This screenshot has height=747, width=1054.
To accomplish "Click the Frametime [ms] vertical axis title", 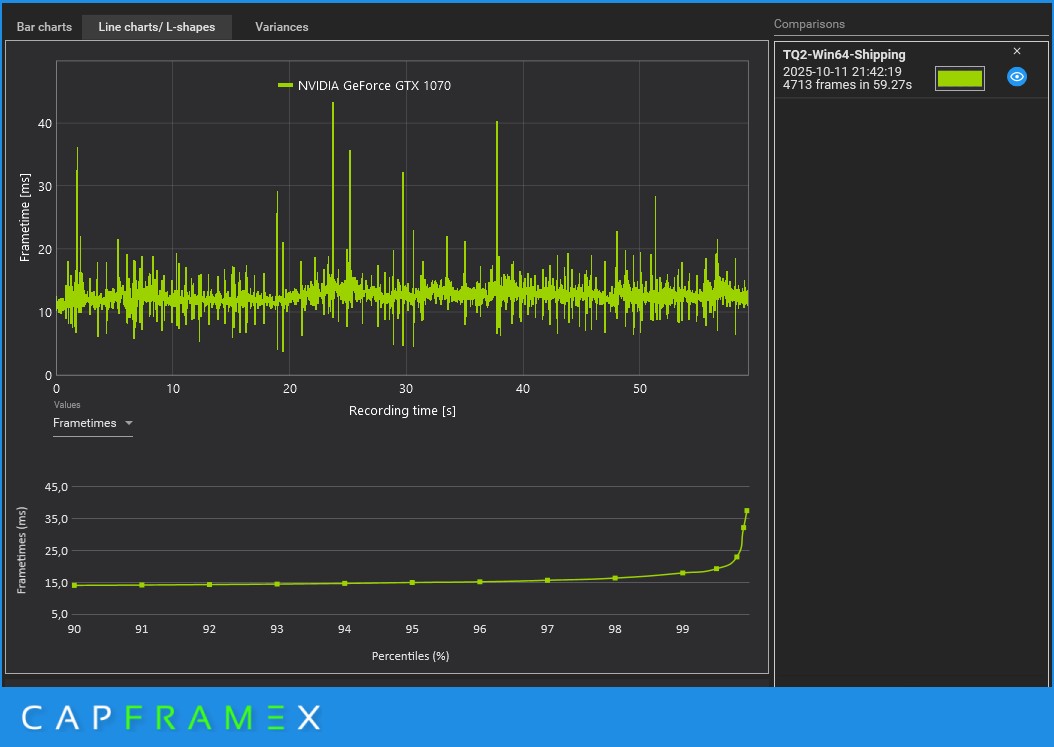I will pyautogui.click(x=25, y=217).
